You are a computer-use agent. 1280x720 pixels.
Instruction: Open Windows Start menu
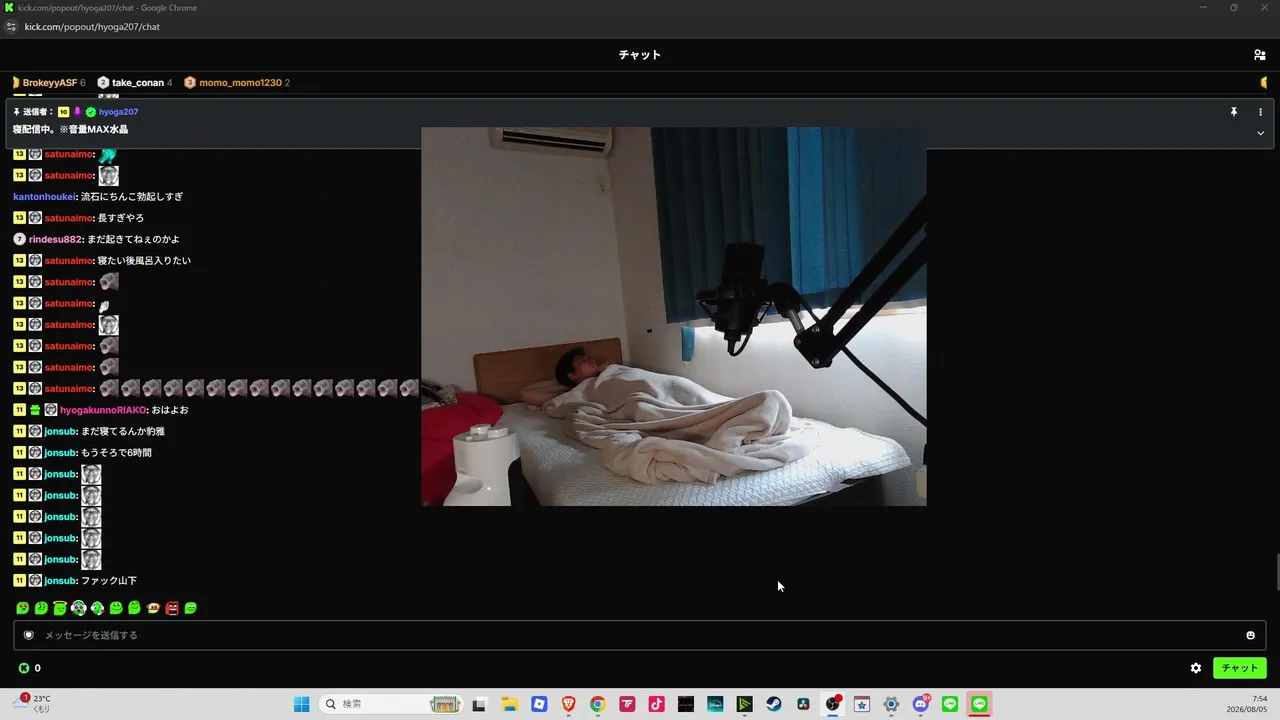tap(301, 704)
